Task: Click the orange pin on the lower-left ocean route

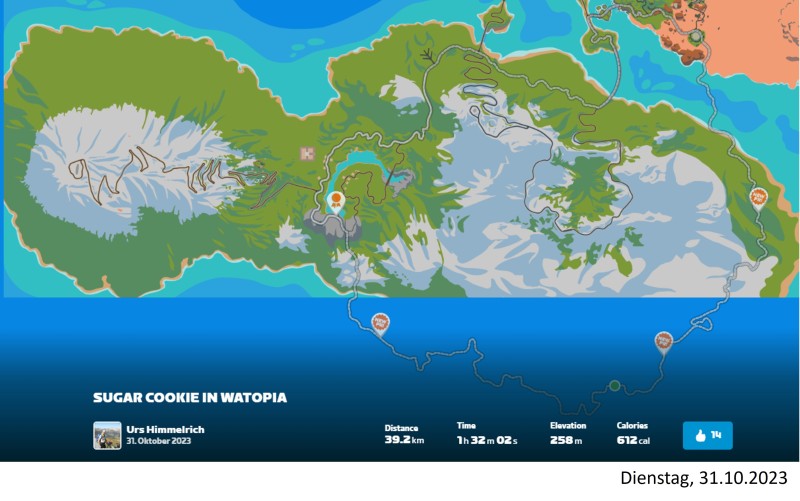Action: [x=380, y=322]
